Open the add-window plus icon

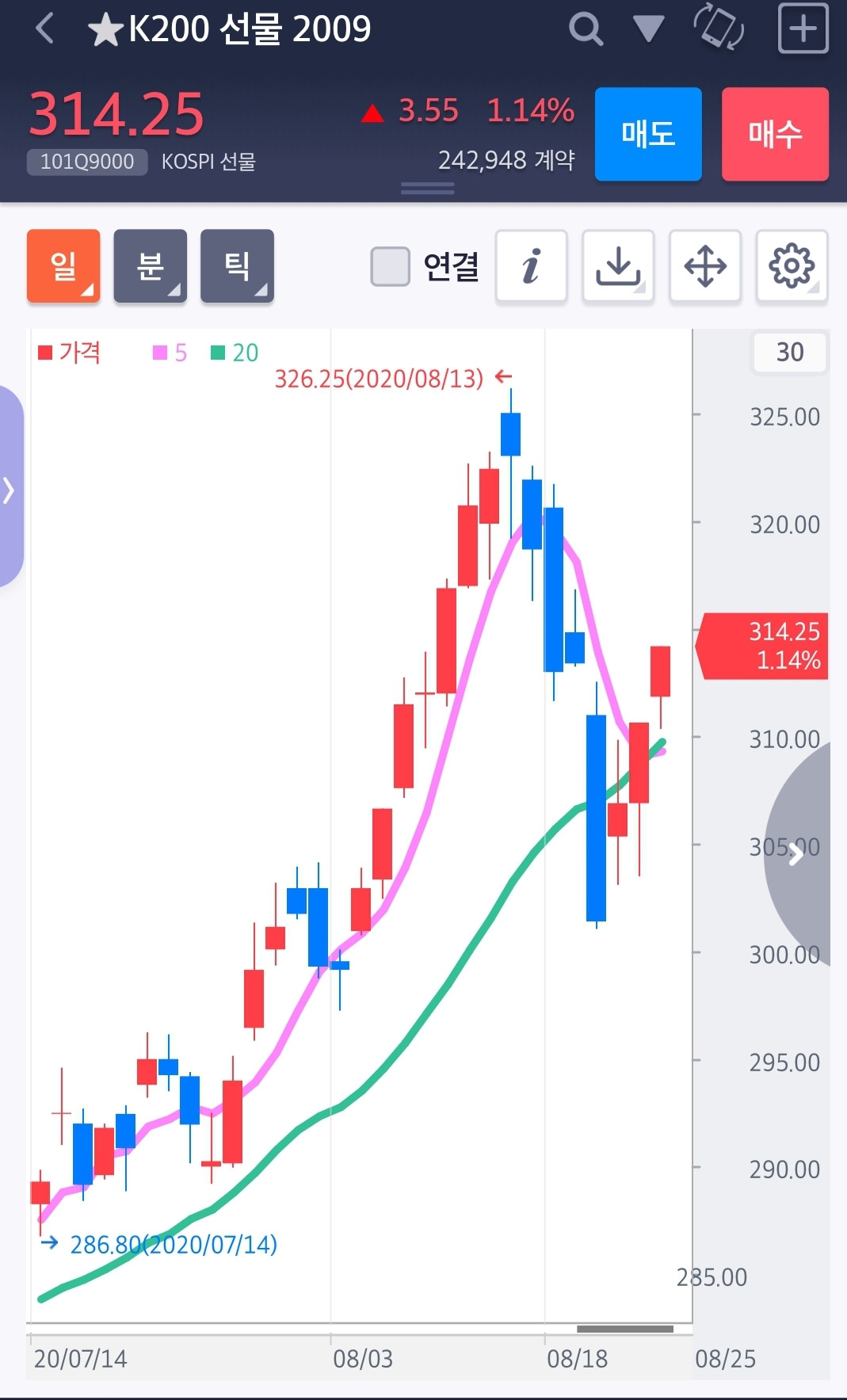[803, 29]
